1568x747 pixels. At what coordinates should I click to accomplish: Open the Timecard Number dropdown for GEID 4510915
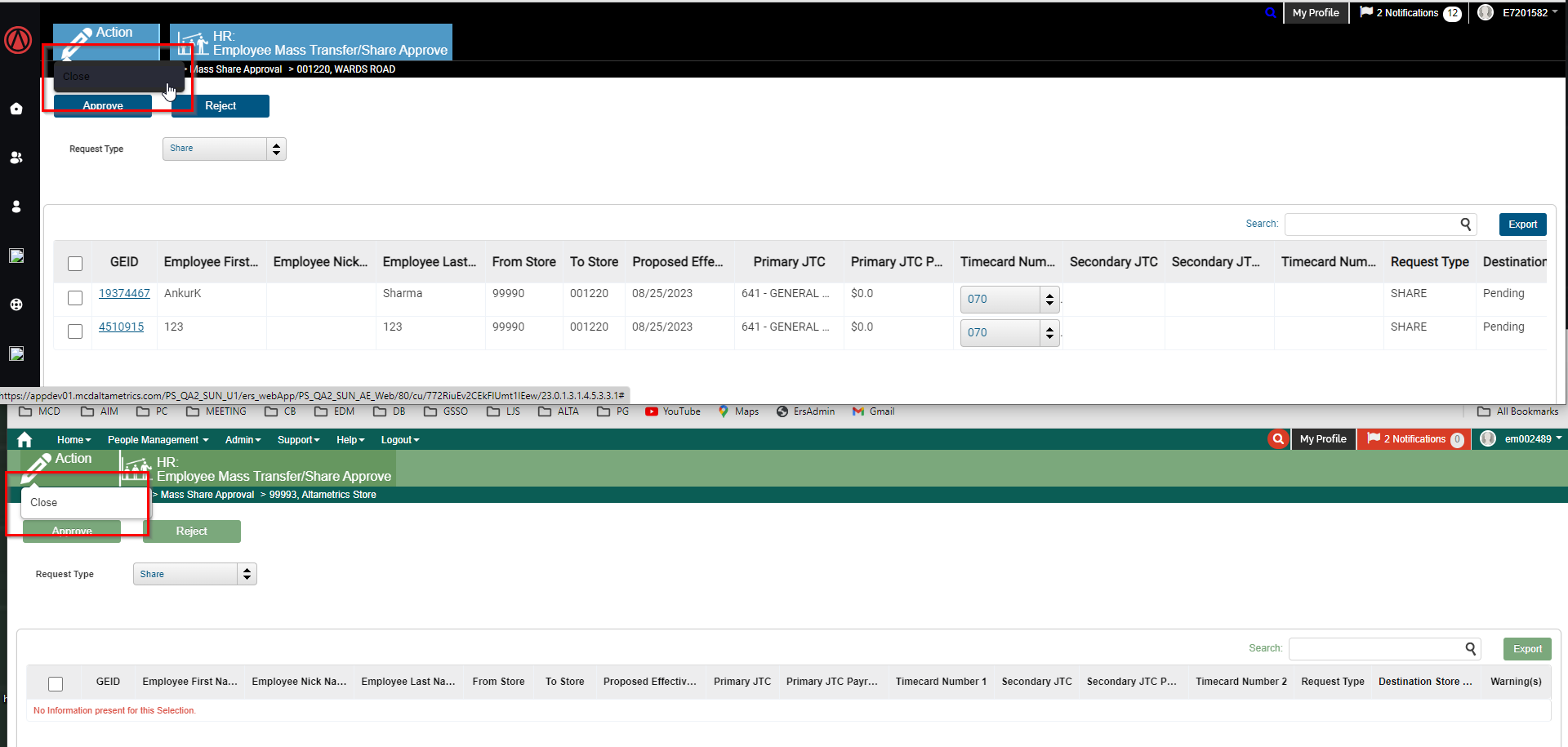tap(1010, 333)
